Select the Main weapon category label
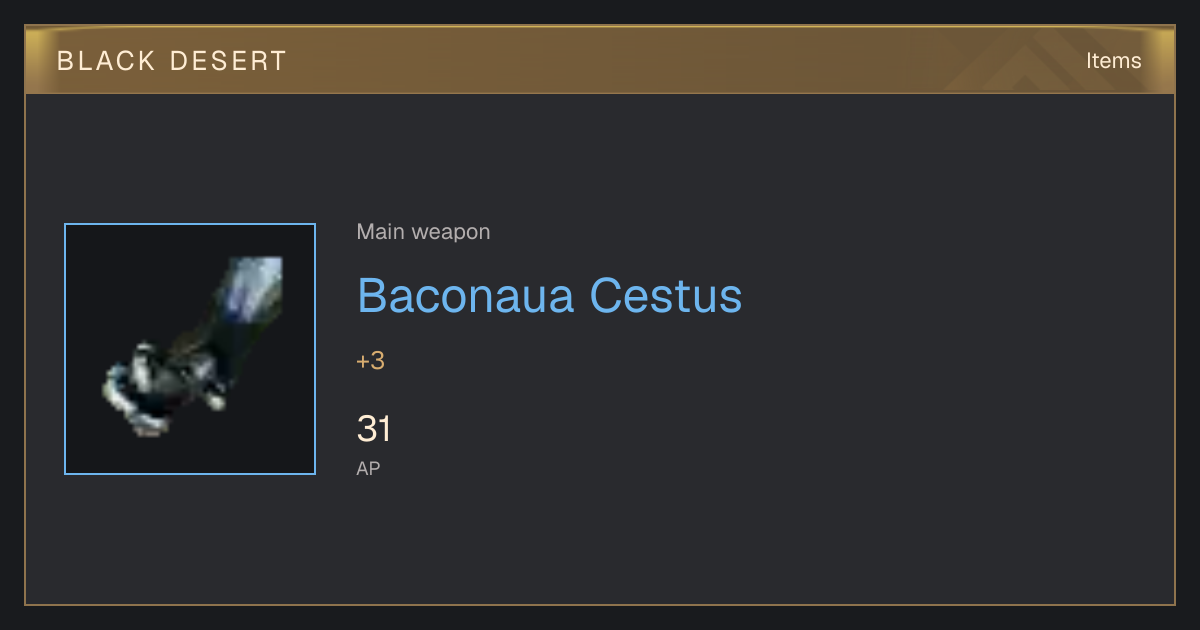Viewport: 1200px width, 630px height. coord(423,232)
